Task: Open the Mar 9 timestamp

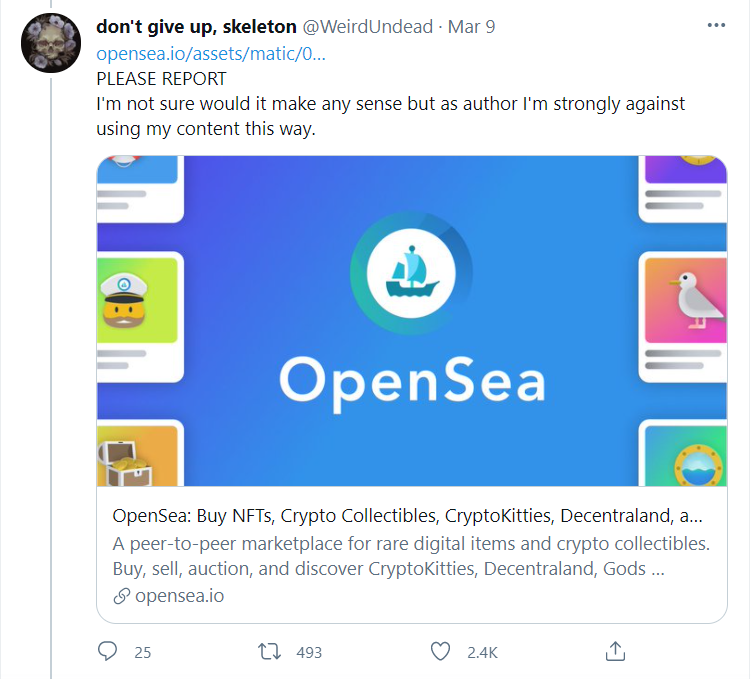Action: tap(471, 27)
